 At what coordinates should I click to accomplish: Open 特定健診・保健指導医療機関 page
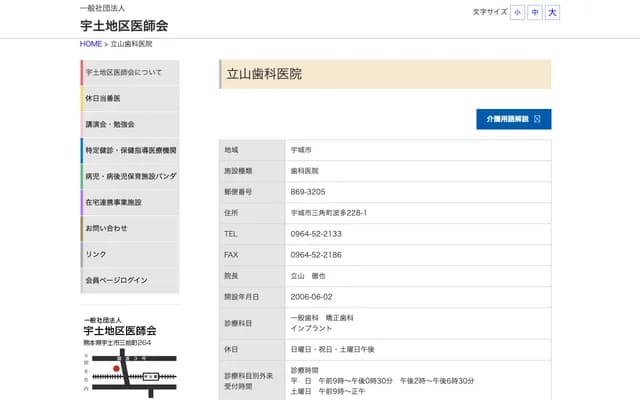pyautogui.click(x=130, y=151)
